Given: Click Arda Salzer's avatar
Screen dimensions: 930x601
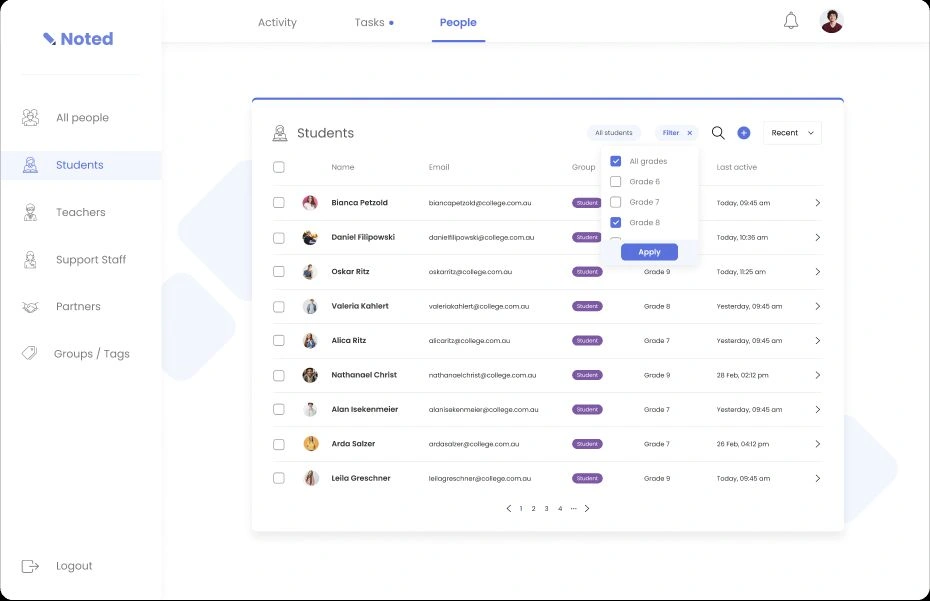Looking at the screenshot, I should point(311,444).
